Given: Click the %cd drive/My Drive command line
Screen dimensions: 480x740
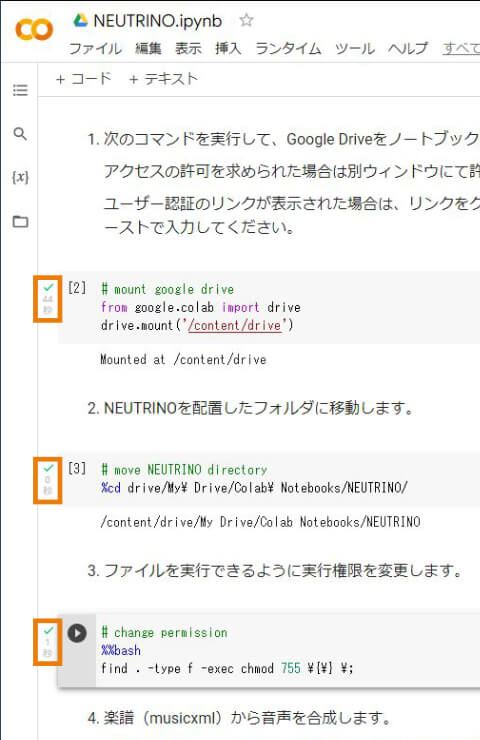Looking at the screenshot, I should [x=254, y=488].
